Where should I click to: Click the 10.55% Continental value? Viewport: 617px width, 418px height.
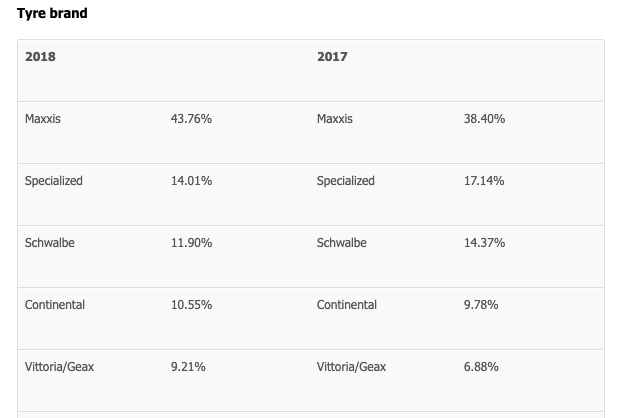(x=191, y=305)
